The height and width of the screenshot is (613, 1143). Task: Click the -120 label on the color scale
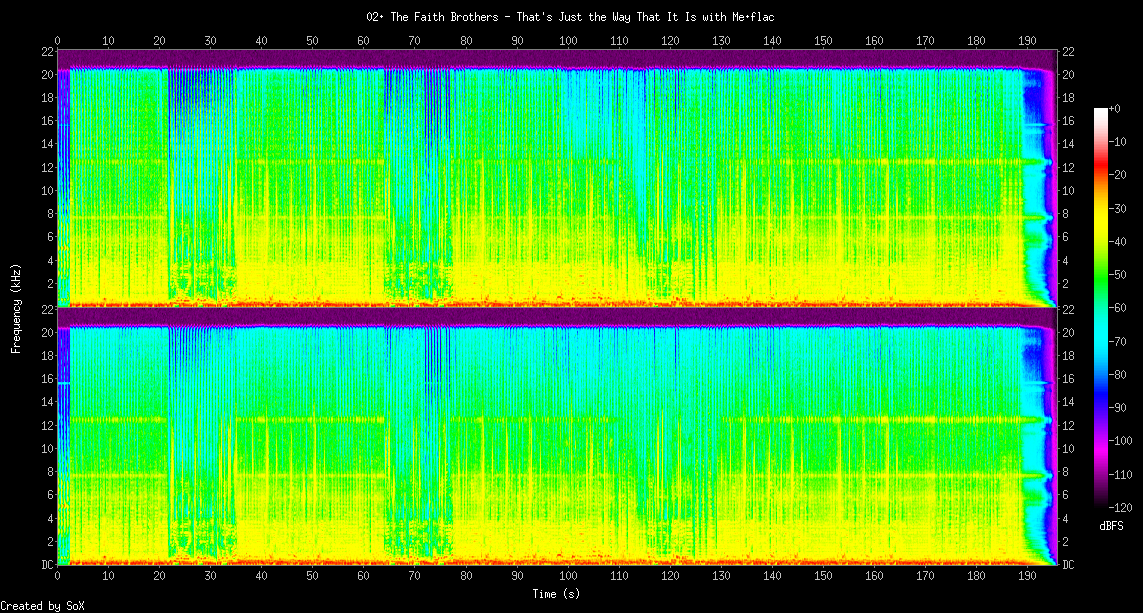pyautogui.click(x=1122, y=508)
